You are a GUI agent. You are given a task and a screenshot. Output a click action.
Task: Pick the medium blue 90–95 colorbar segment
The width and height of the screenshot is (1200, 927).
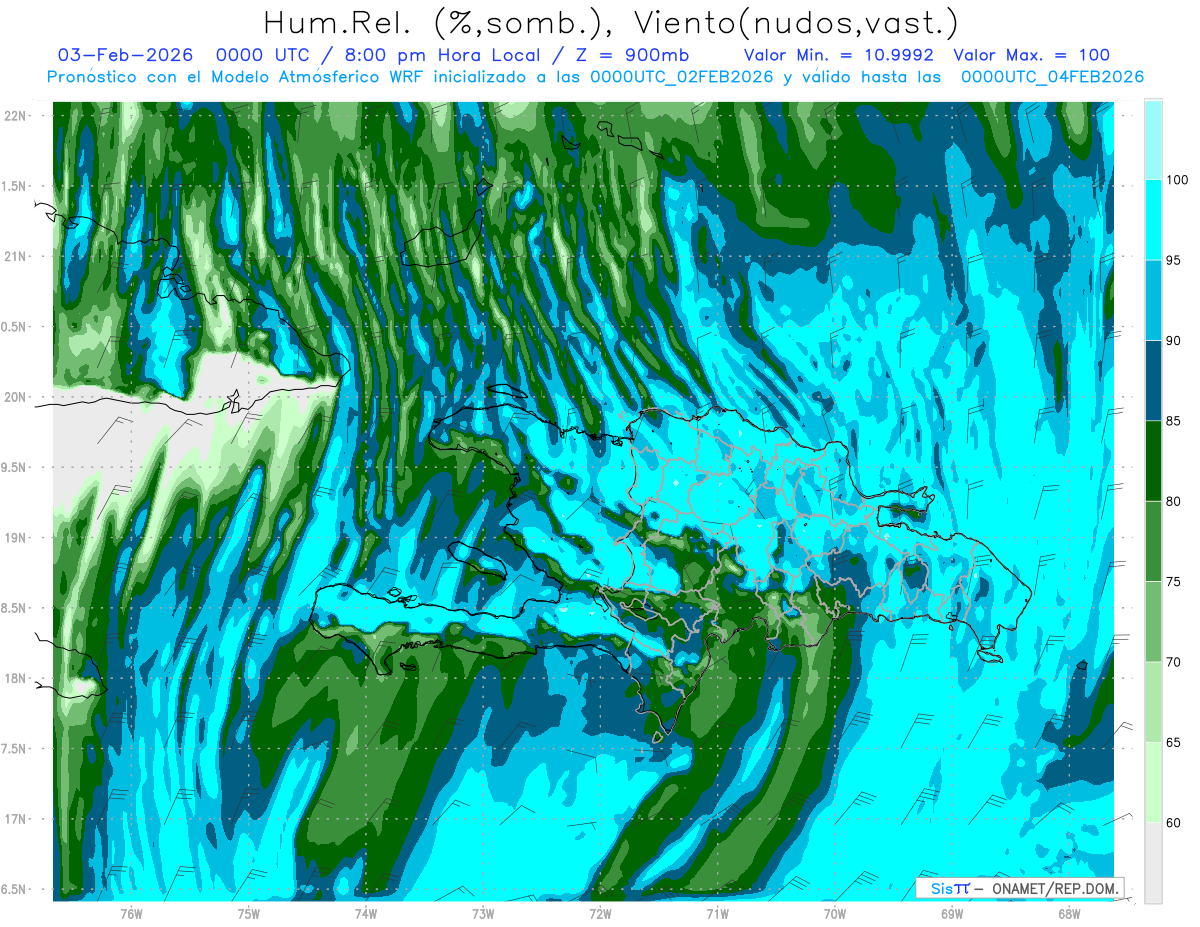pos(1153,300)
